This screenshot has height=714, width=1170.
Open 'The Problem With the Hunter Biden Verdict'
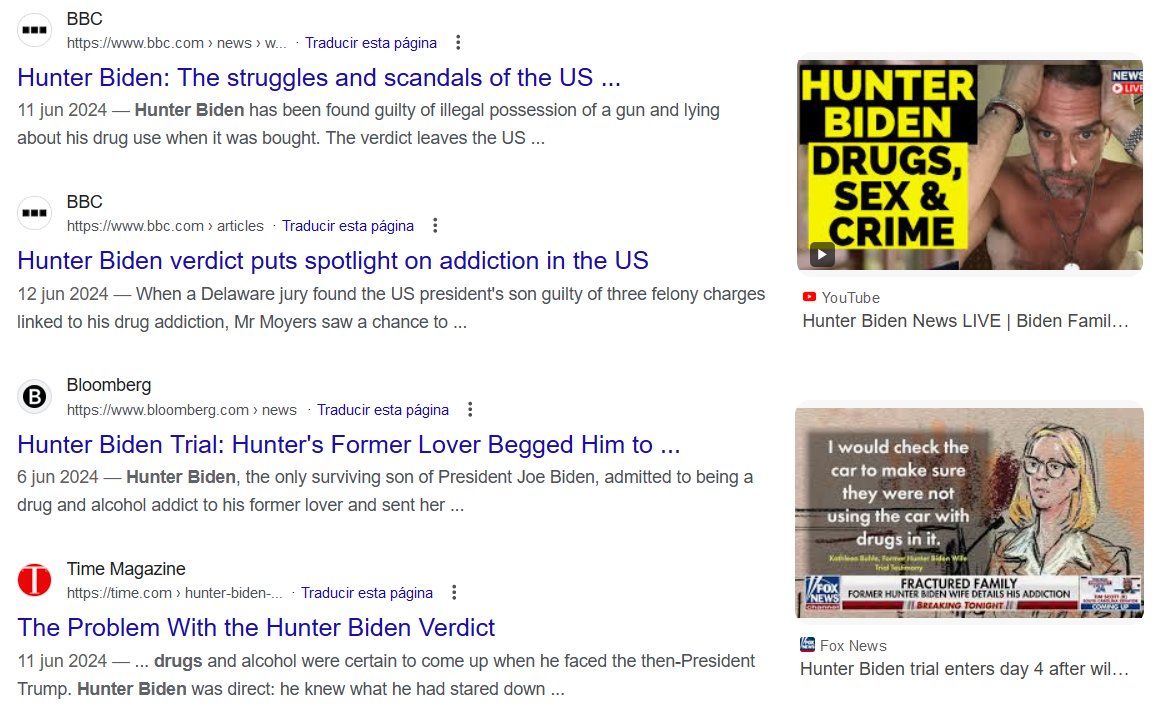pos(256,627)
